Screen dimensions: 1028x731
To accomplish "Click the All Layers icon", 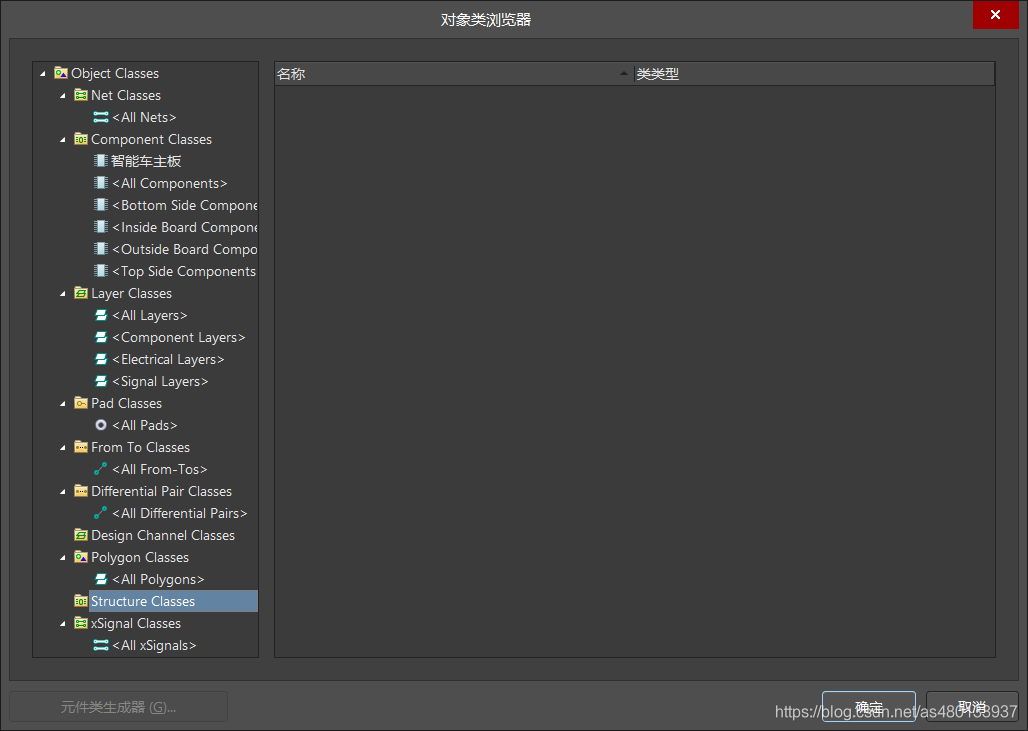I will pos(101,315).
